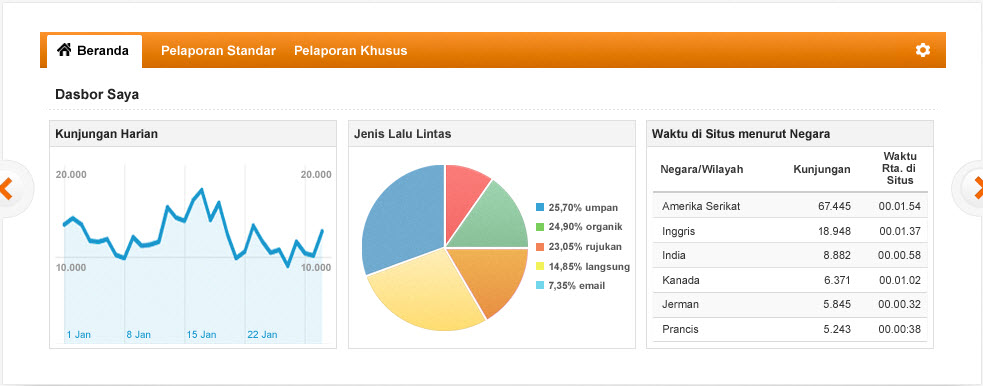Viewport: 983px width, 386px height.
Task: Select orange rujukan legend swatch
Action: coord(540,246)
